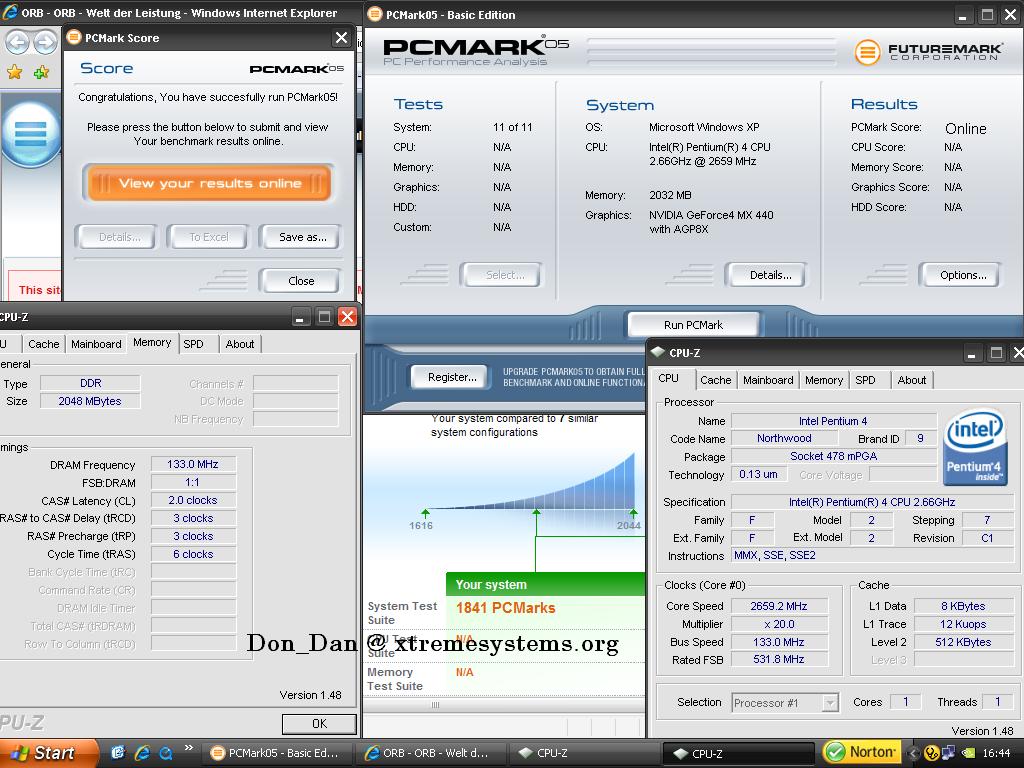Click the memory Size 2048 MBytes field
This screenshot has width=1024, height=768.
(90, 401)
